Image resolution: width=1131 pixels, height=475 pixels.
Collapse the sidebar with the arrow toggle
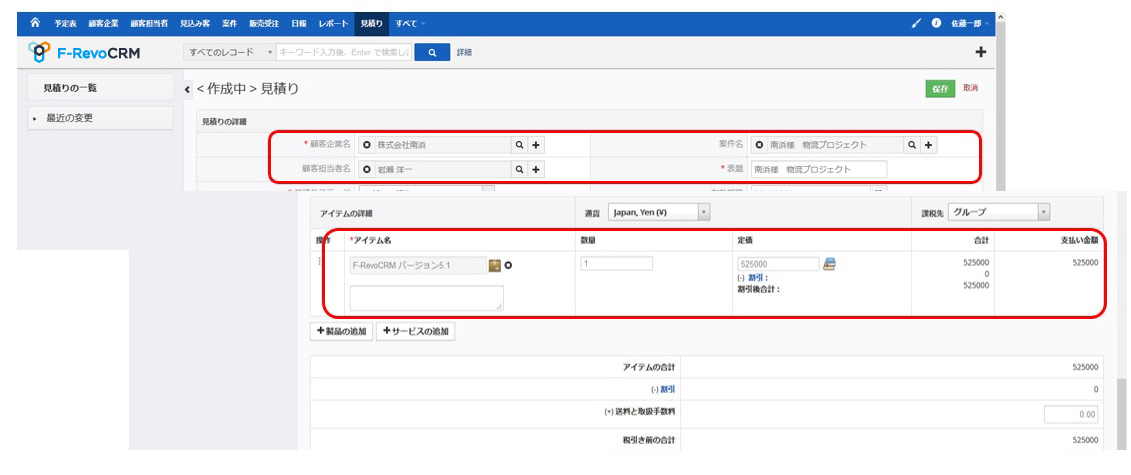click(188, 89)
